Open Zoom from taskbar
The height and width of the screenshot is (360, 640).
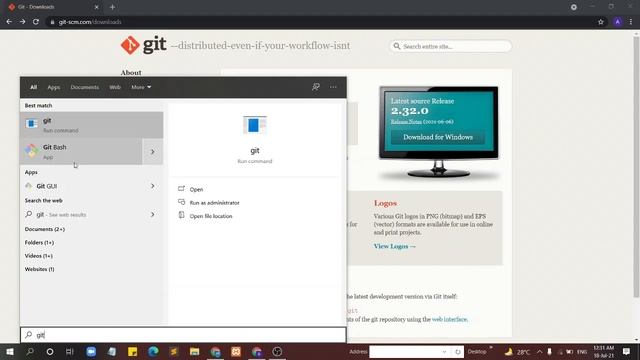pos(91,352)
